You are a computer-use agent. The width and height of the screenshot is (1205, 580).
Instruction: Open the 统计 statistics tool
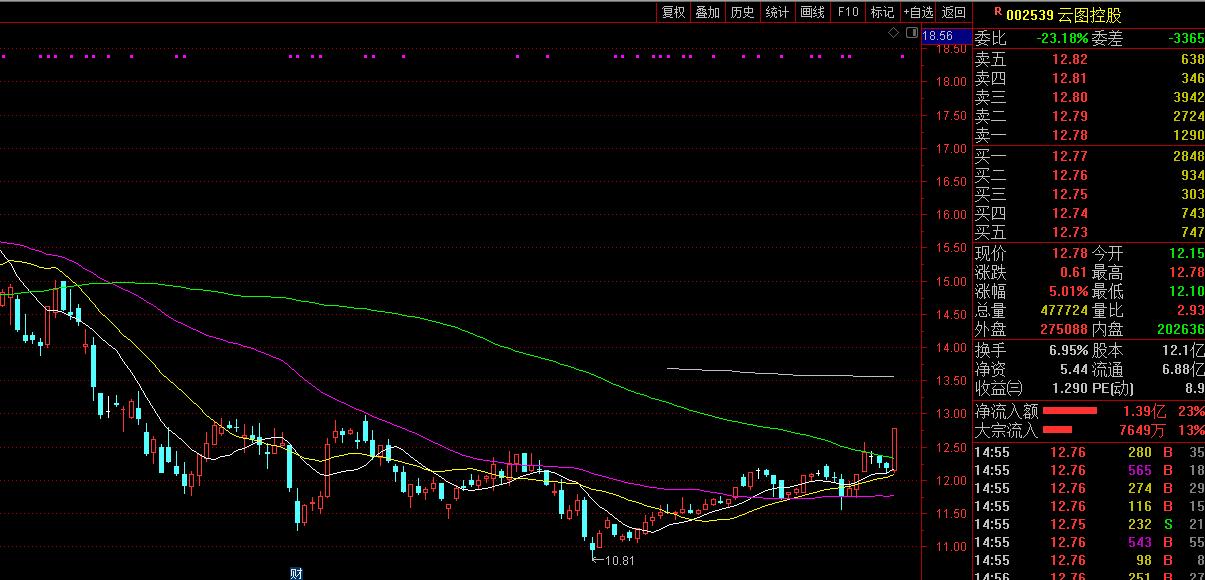777,12
